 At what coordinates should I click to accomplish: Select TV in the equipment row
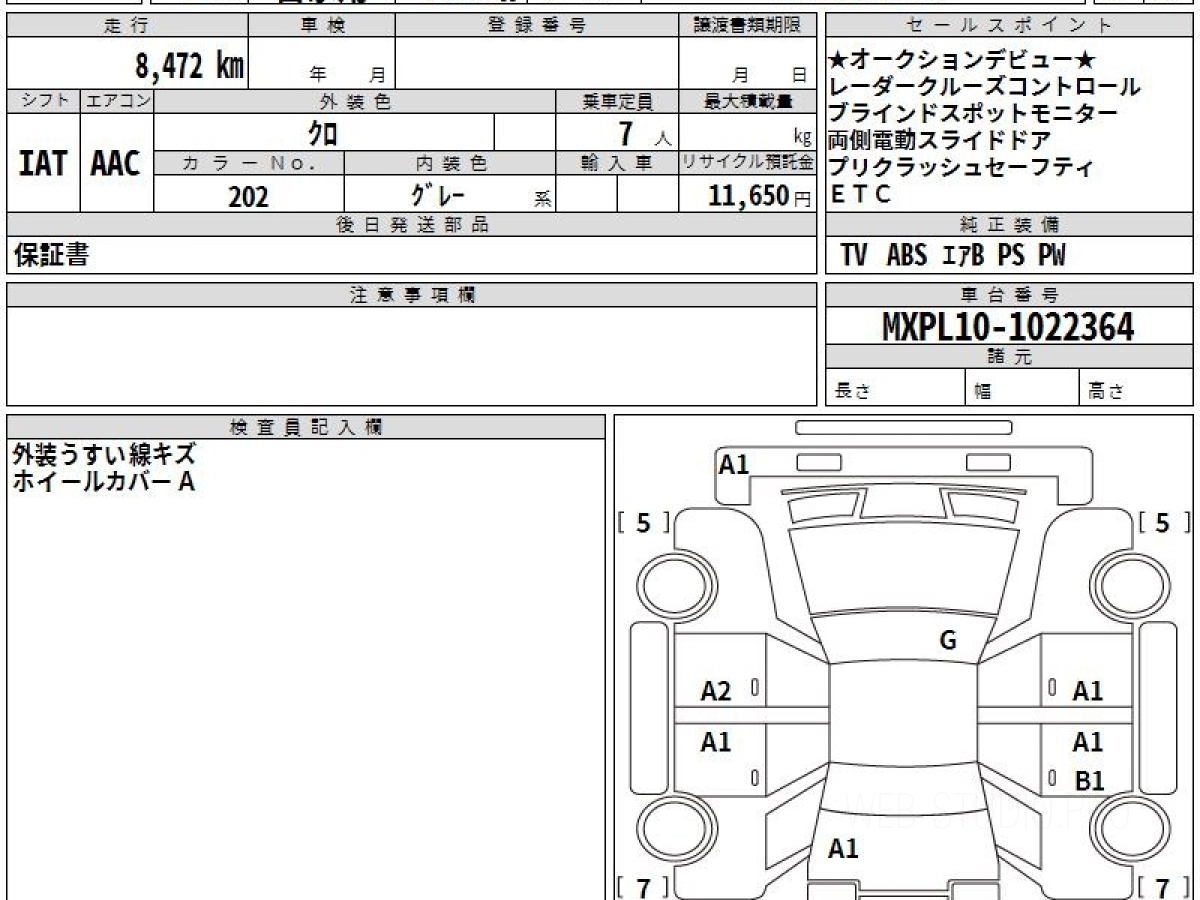tap(853, 256)
